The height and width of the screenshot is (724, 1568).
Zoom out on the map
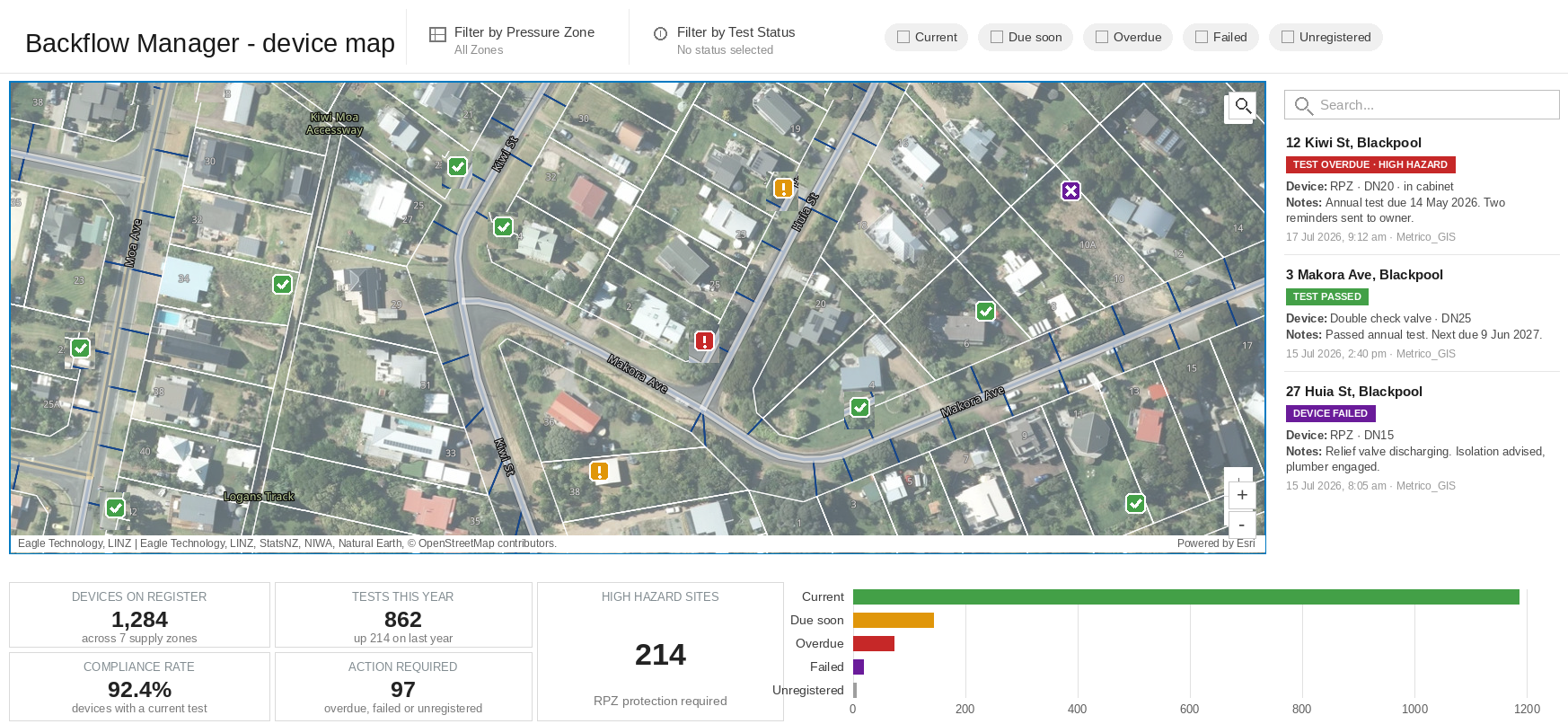1242,525
